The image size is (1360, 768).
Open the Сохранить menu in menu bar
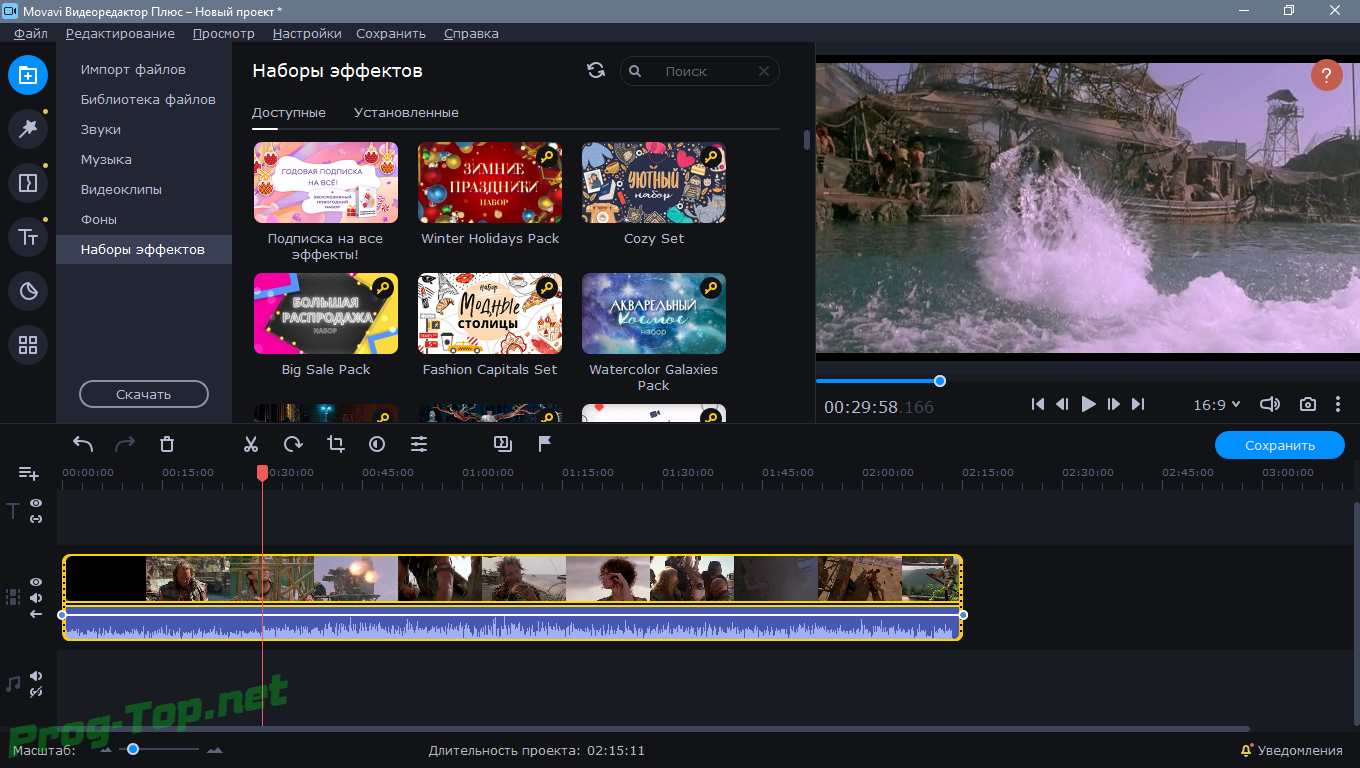pos(391,33)
